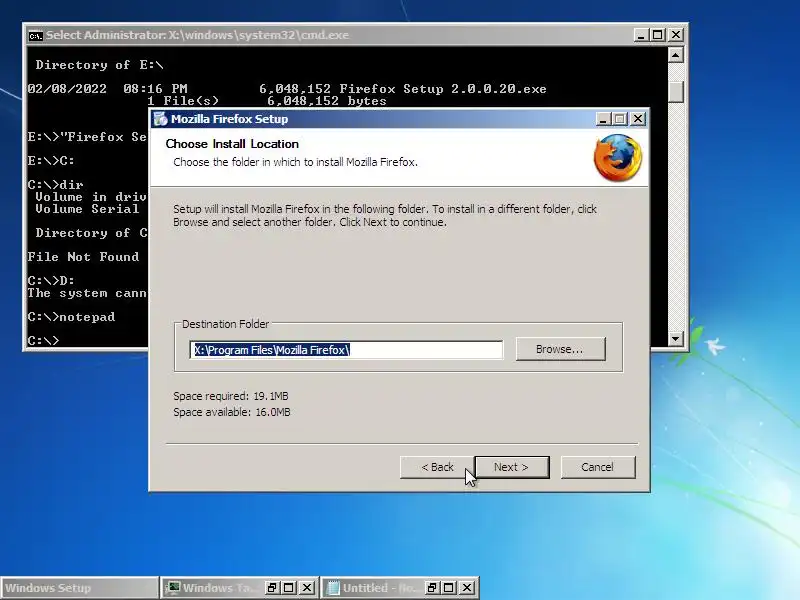Viewport: 800px width, 600px height.
Task: Close the cmd.exe command prompt window
Action: coord(676,35)
